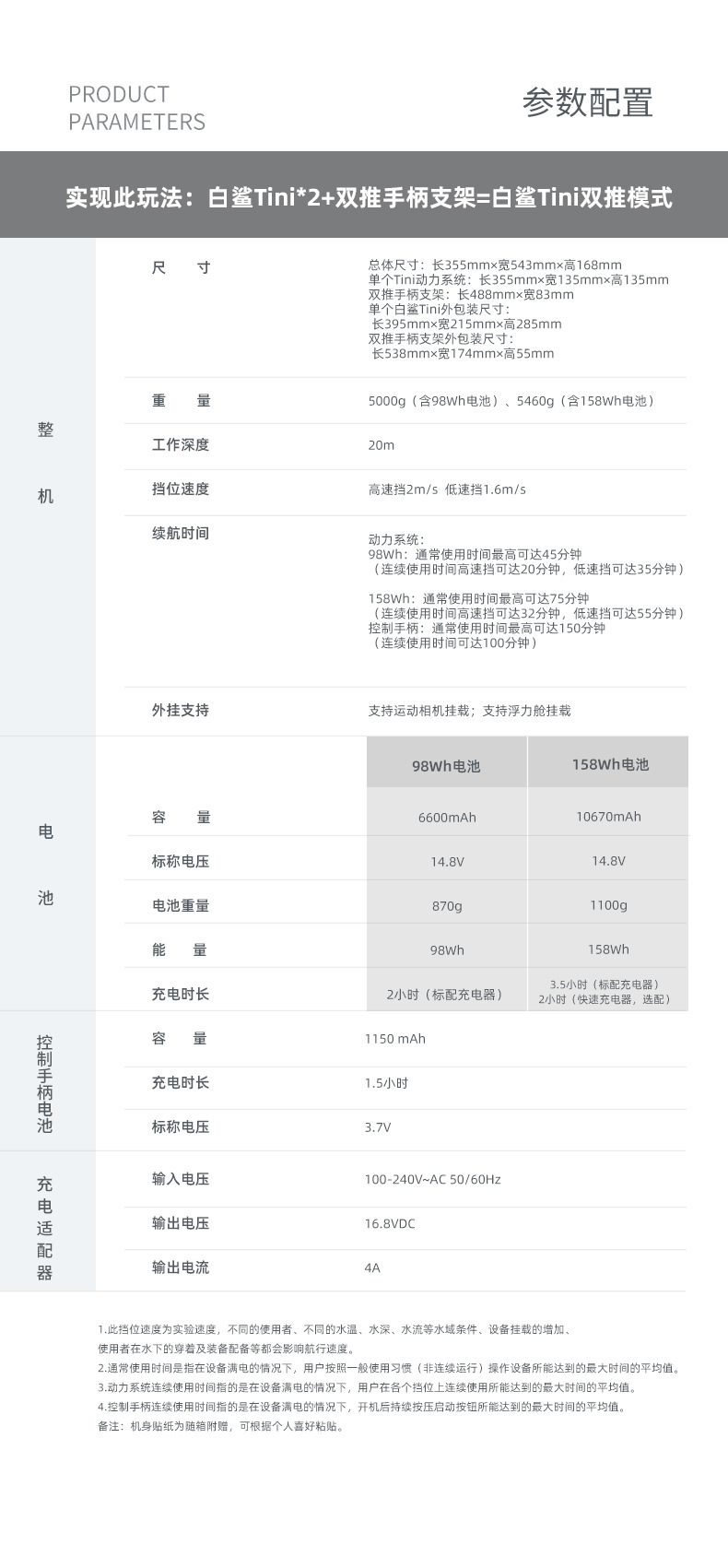This screenshot has width=728, height=1568.
Task: Click the '参数配置' title
Action: [588, 102]
